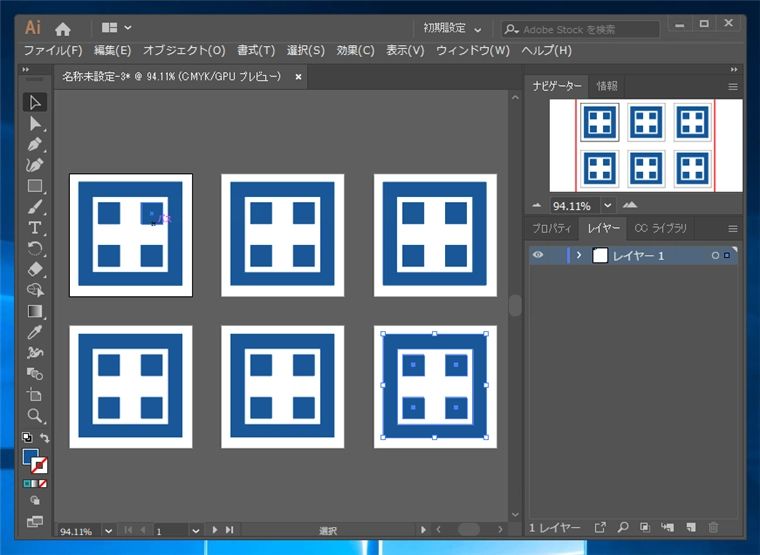Image resolution: width=760 pixels, height=555 pixels.
Task: Pick the Type tool
Action: 35,228
